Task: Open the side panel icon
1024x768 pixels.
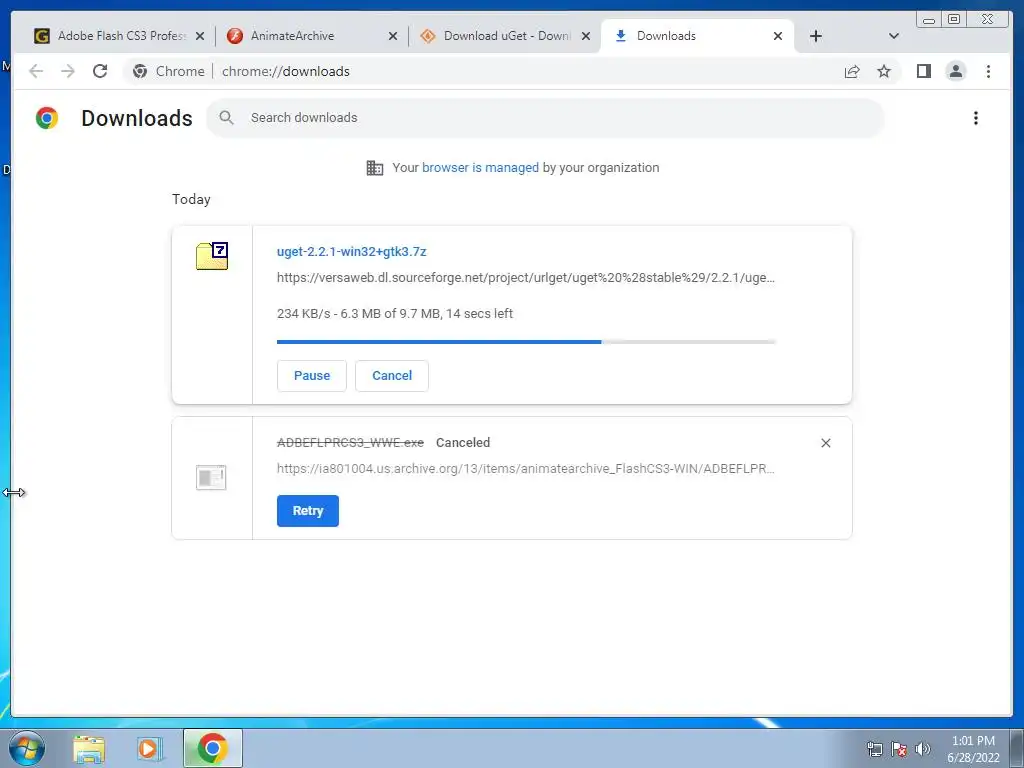Action: pos(923,71)
